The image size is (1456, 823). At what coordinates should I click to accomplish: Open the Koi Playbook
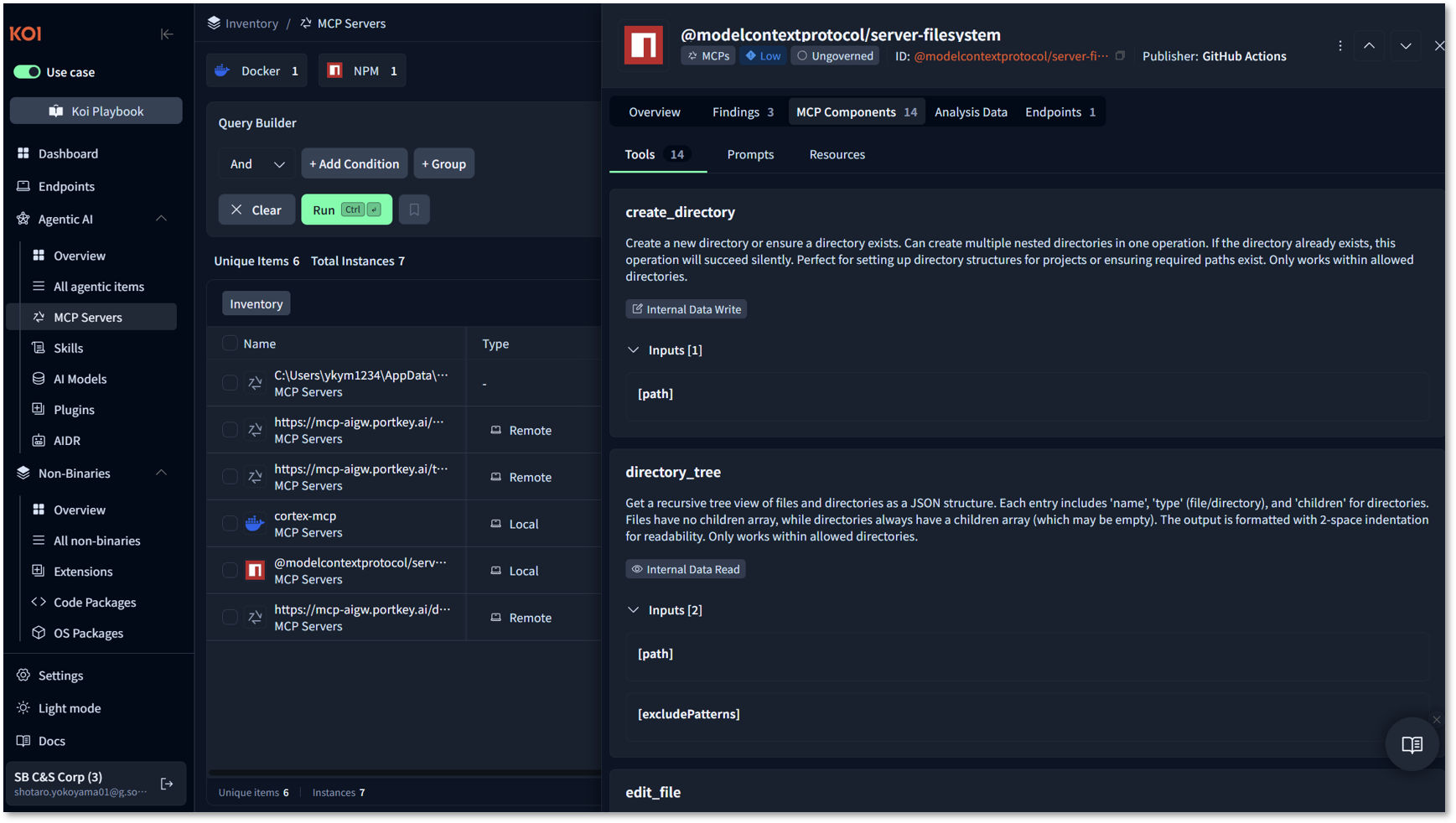pyautogui.click(x=96, y=111)
